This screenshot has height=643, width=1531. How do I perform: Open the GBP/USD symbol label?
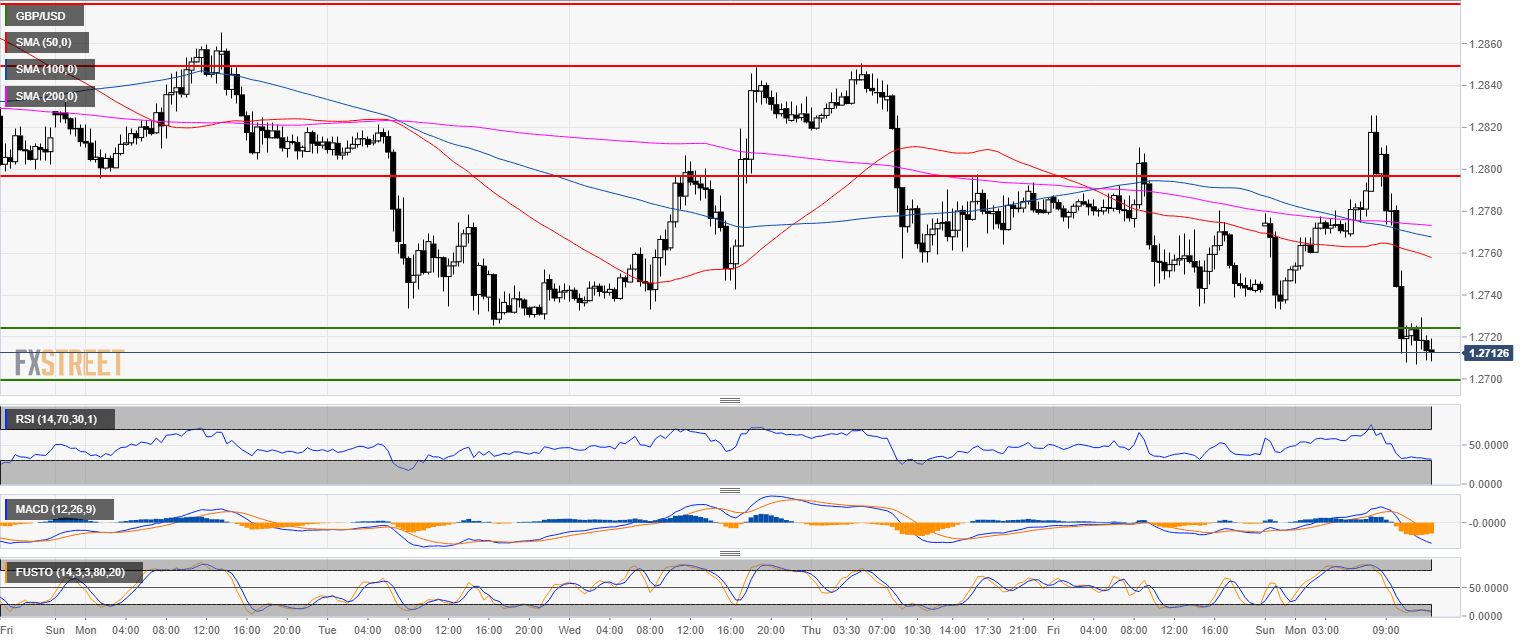pos(41,16)
